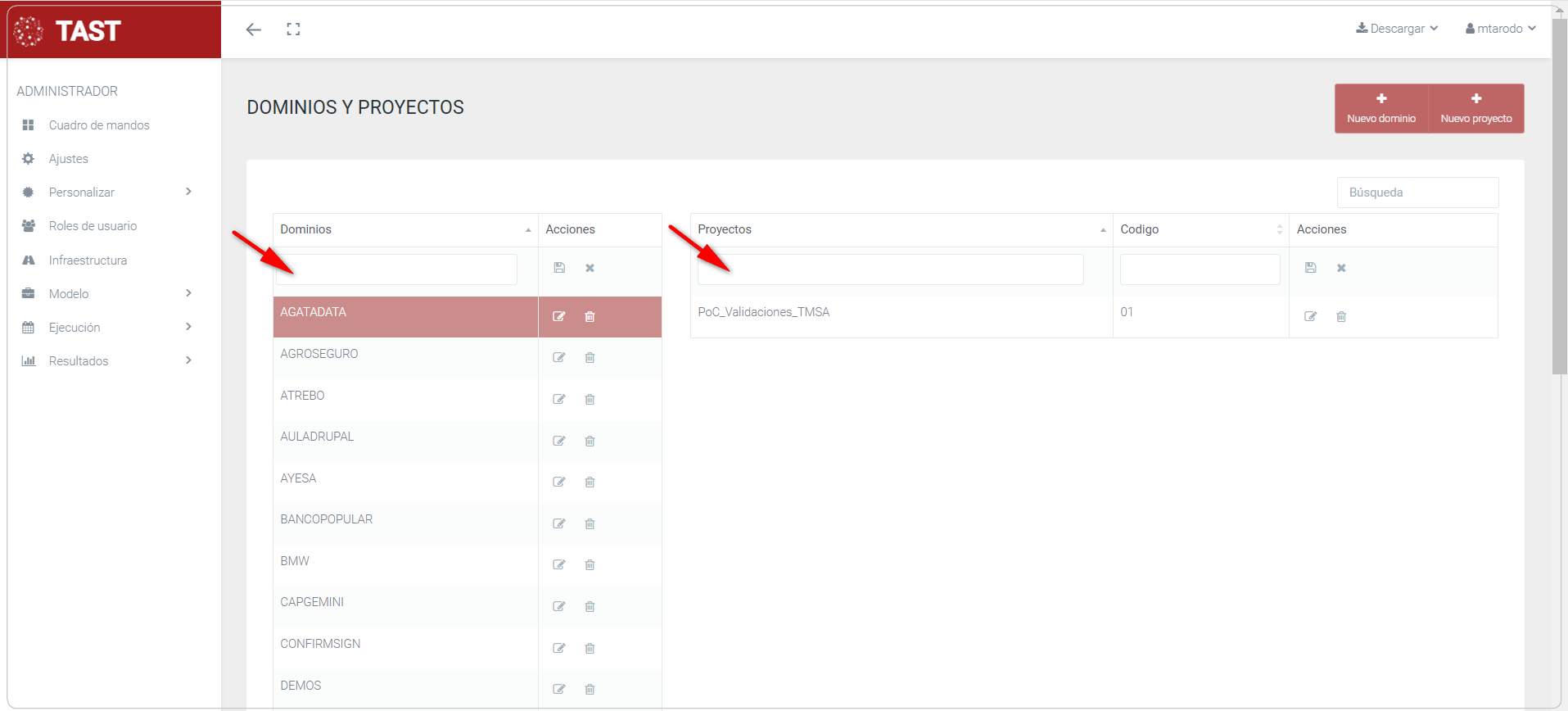Edit the AGATADATA domain
Screen dimensions: 1568x711
(x=559, y=317)
